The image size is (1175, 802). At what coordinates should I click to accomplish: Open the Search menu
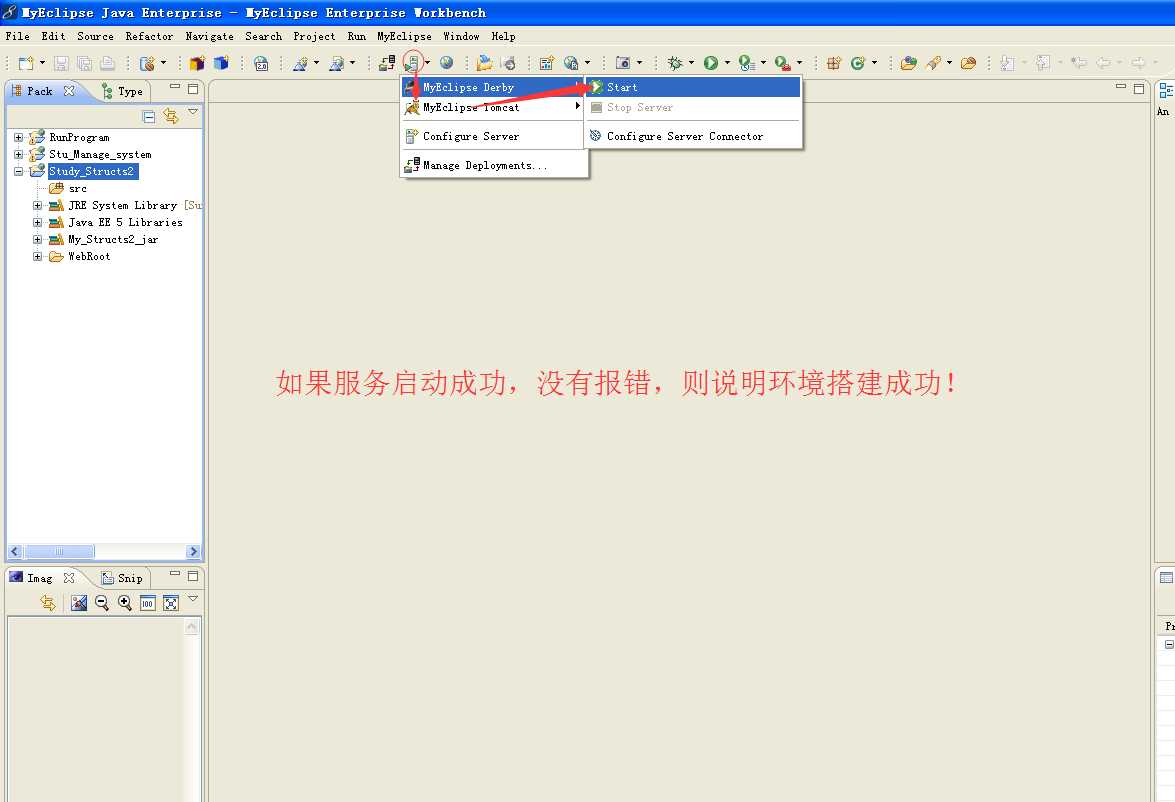pos(264,36)
